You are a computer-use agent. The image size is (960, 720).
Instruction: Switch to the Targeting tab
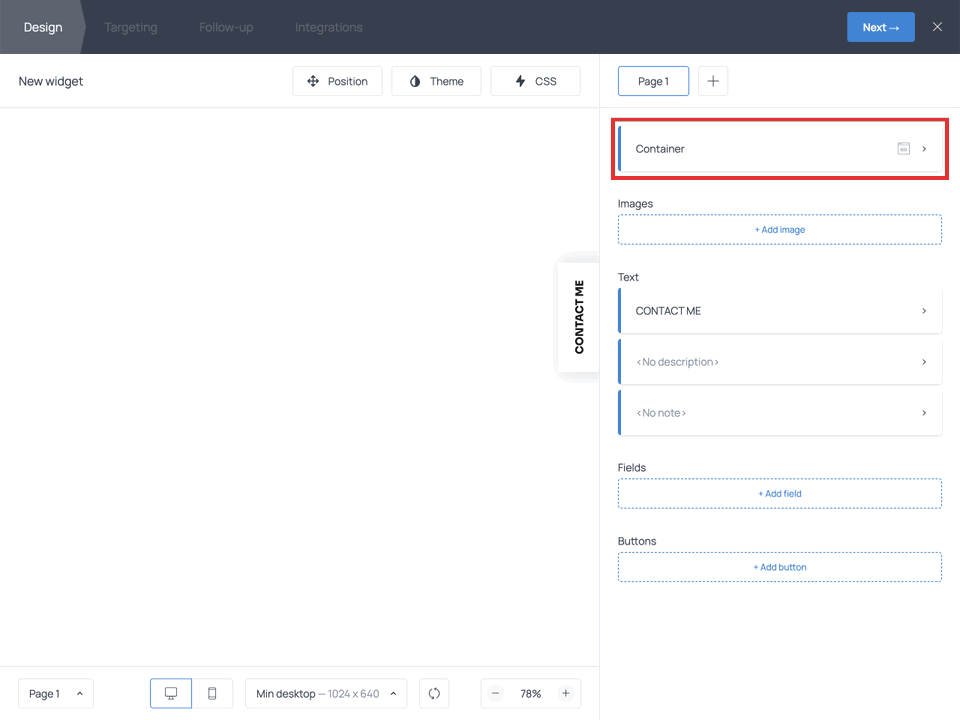tap(130, 27)
